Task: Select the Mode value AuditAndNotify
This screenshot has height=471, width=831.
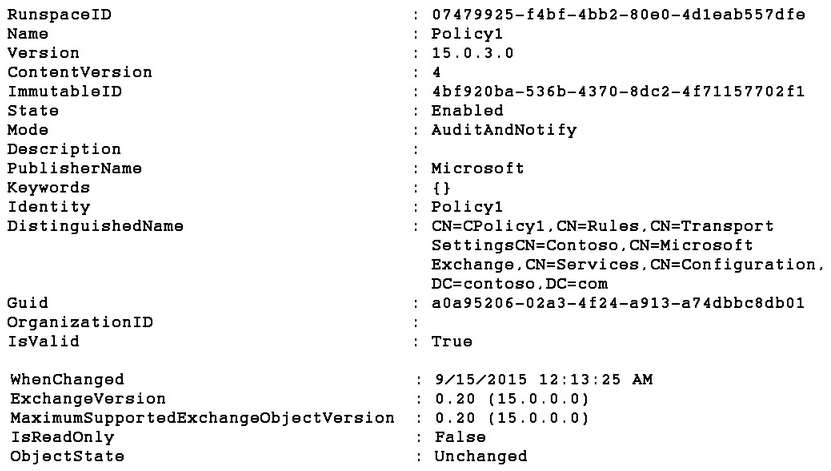Action: coord(503,130)
